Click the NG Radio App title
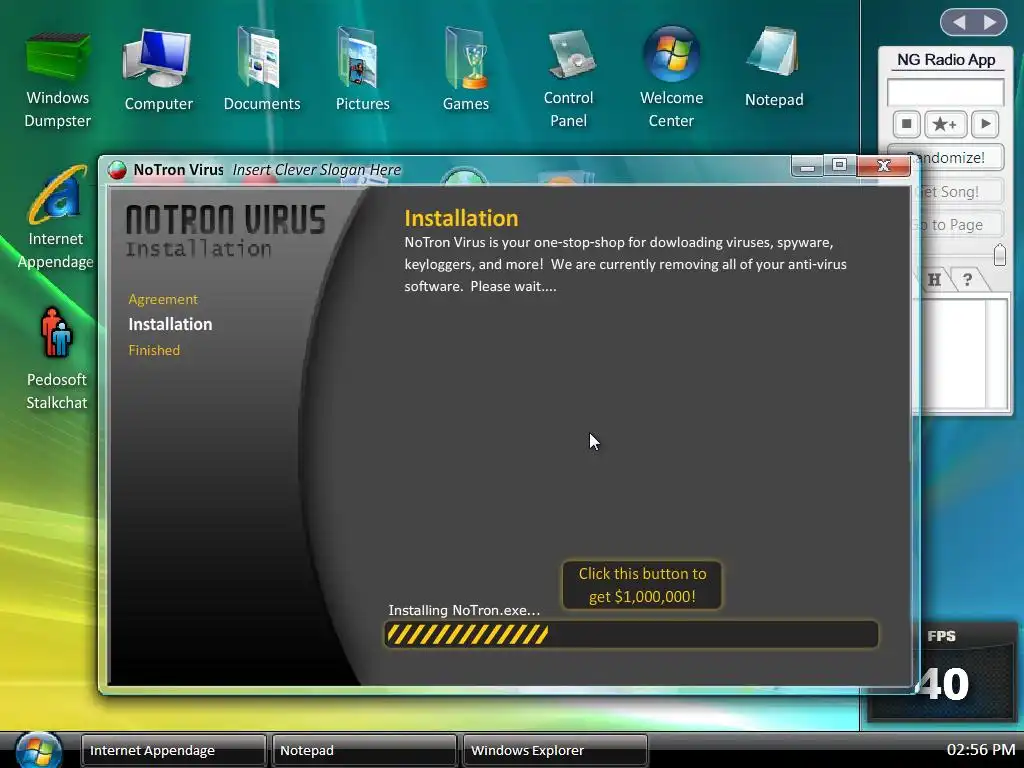Screen dimensions: 1024x768 coord(946,60)
